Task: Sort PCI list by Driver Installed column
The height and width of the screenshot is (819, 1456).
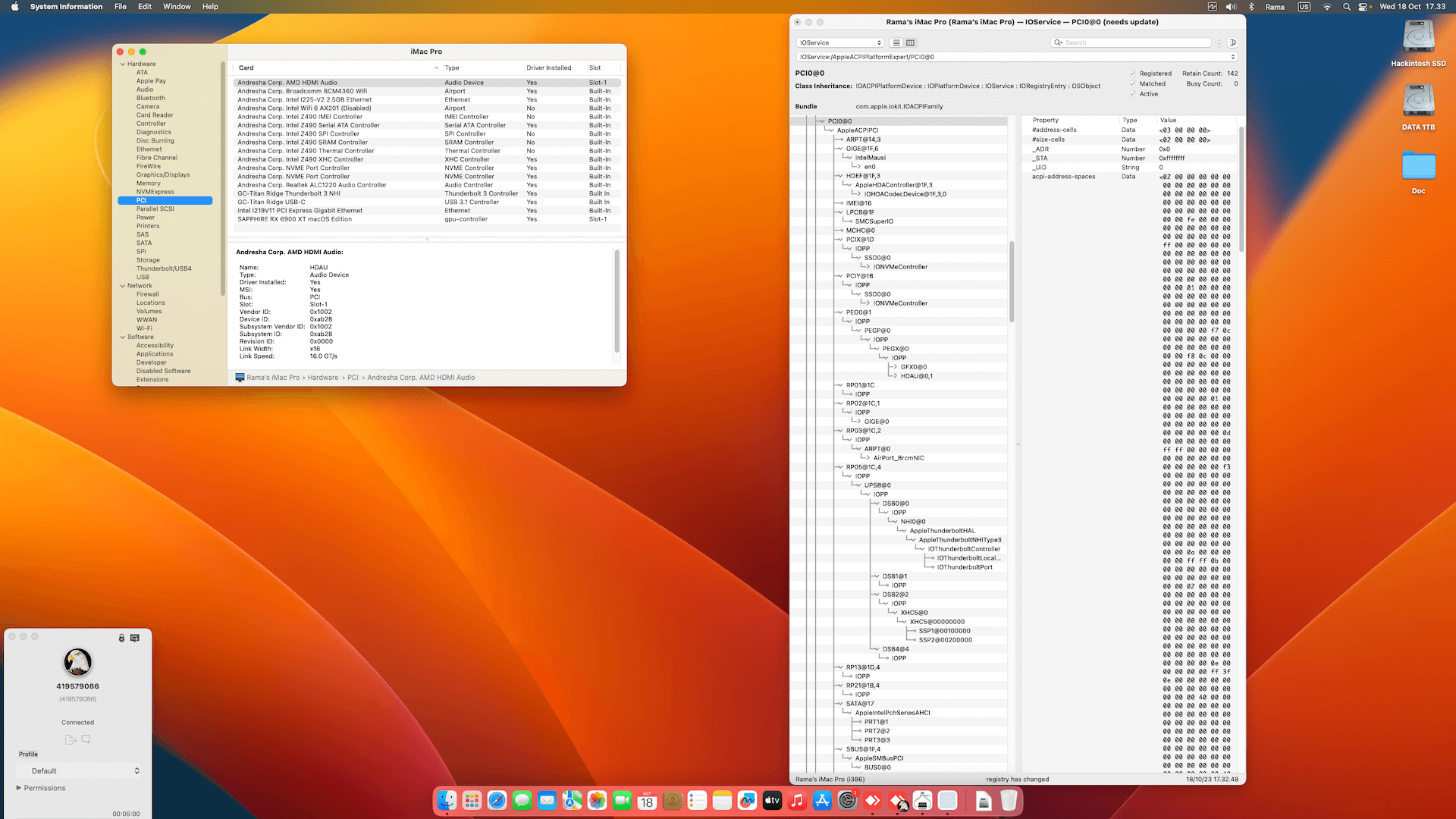Action: pyautogui.click(x=554, y=68)
